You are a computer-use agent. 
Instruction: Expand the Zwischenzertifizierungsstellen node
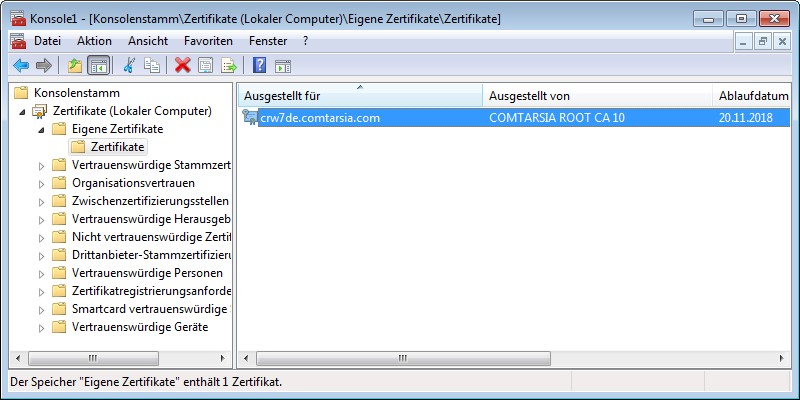[42, 202]
